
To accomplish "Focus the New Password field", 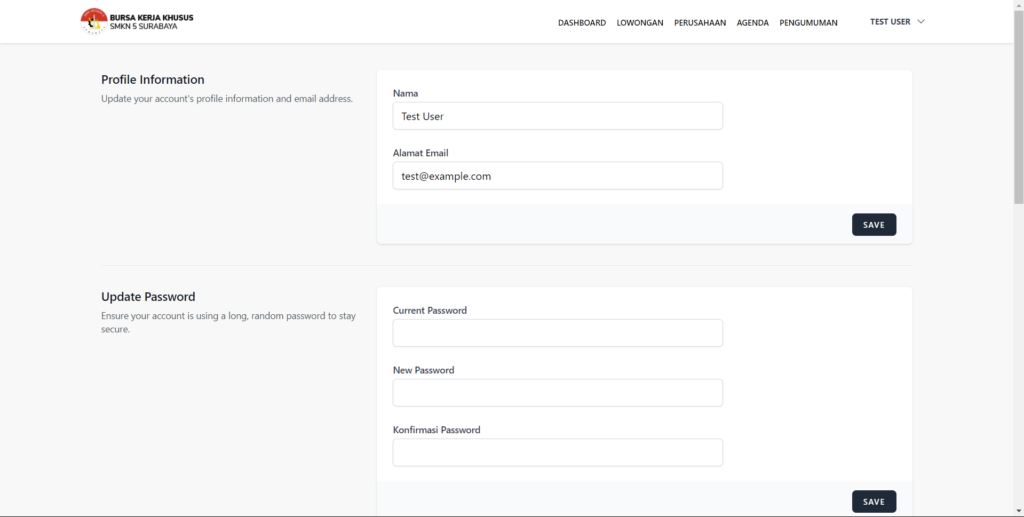I will point(558,393).
